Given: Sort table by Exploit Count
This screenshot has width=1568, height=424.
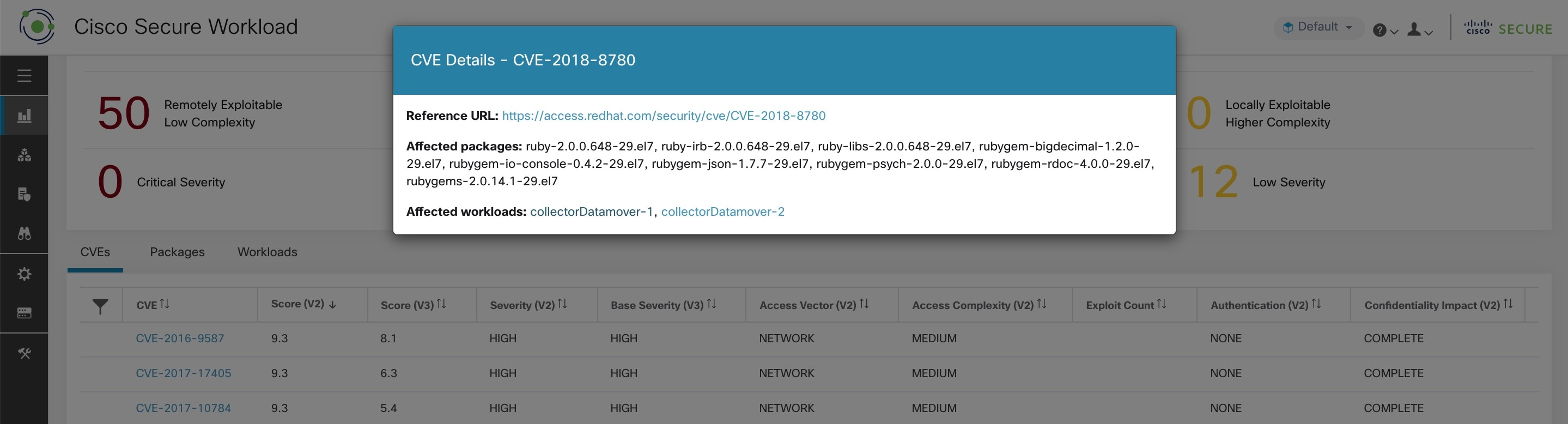Looking at the screenshot, I should coord(1162,304).
